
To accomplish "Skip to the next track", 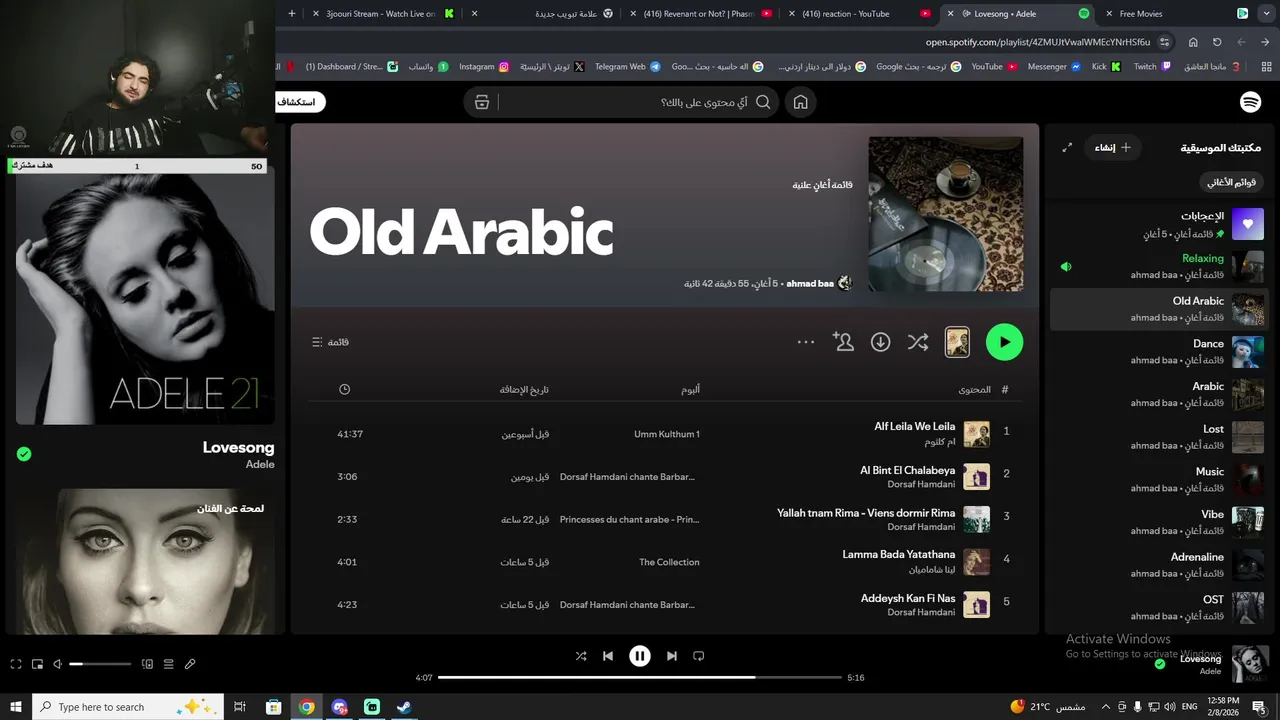I will (x=672, y=656).
